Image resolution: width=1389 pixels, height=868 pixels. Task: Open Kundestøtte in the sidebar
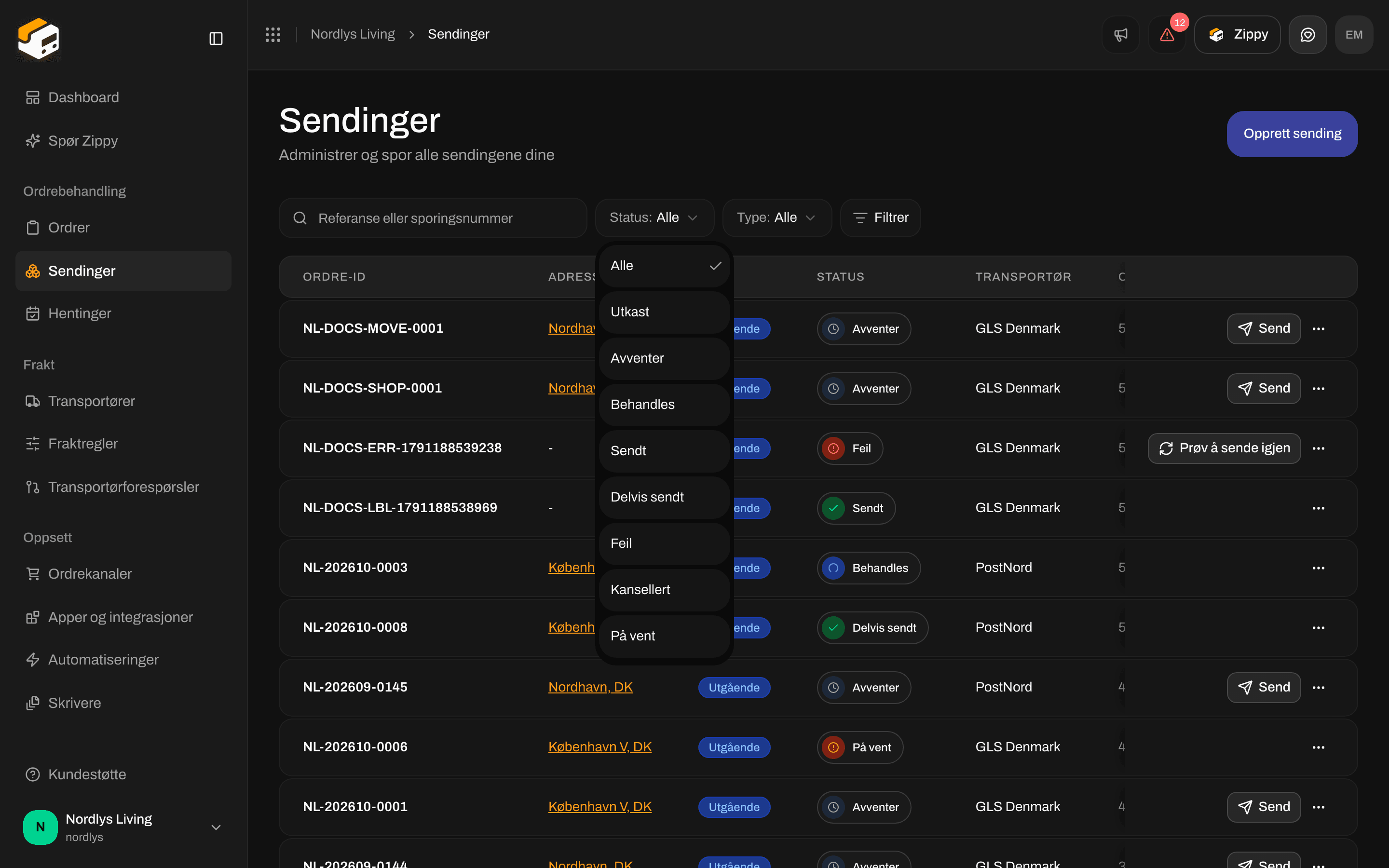coord(123,774)
